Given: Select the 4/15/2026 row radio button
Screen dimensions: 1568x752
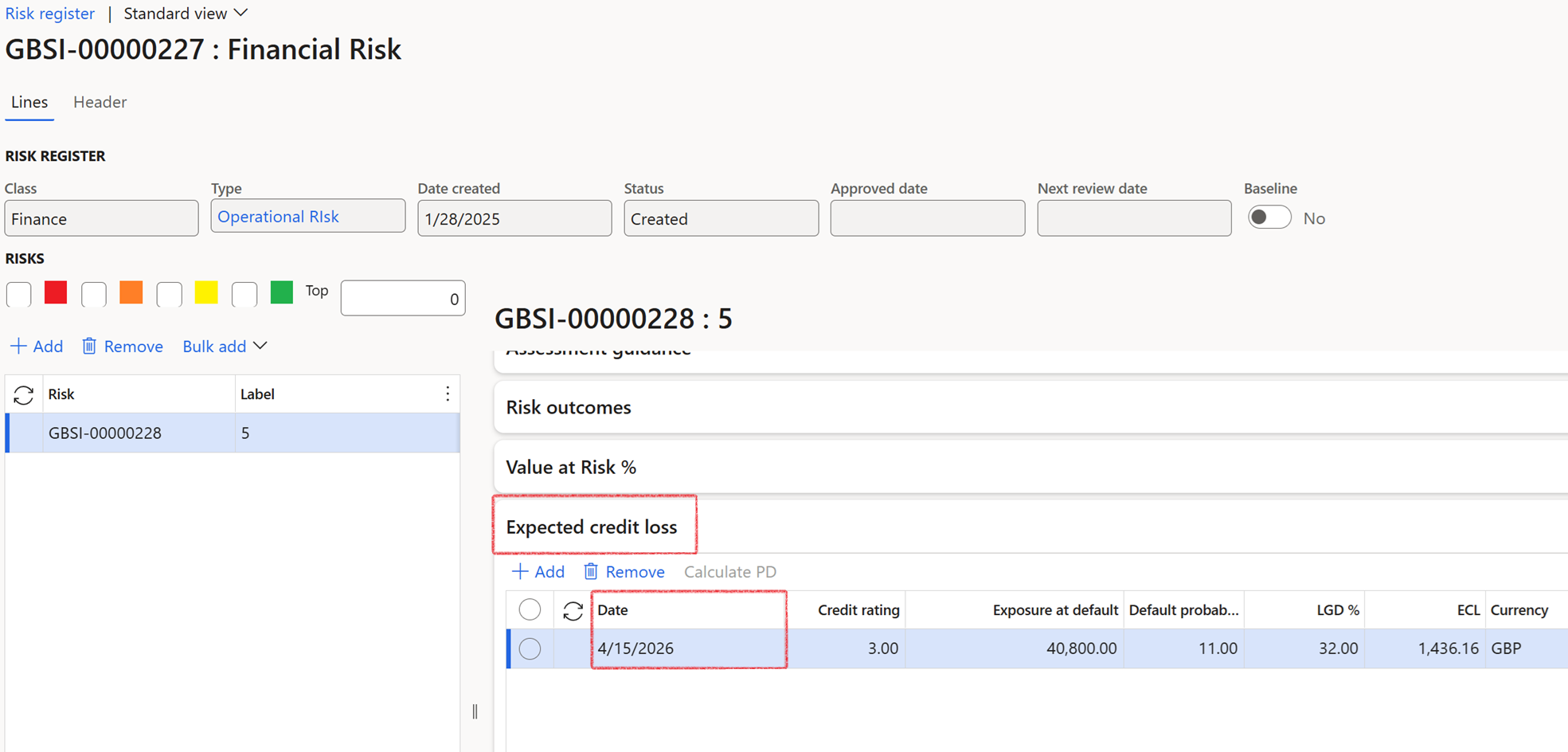Looking at the screenshot, I should [x=530, y=648].
